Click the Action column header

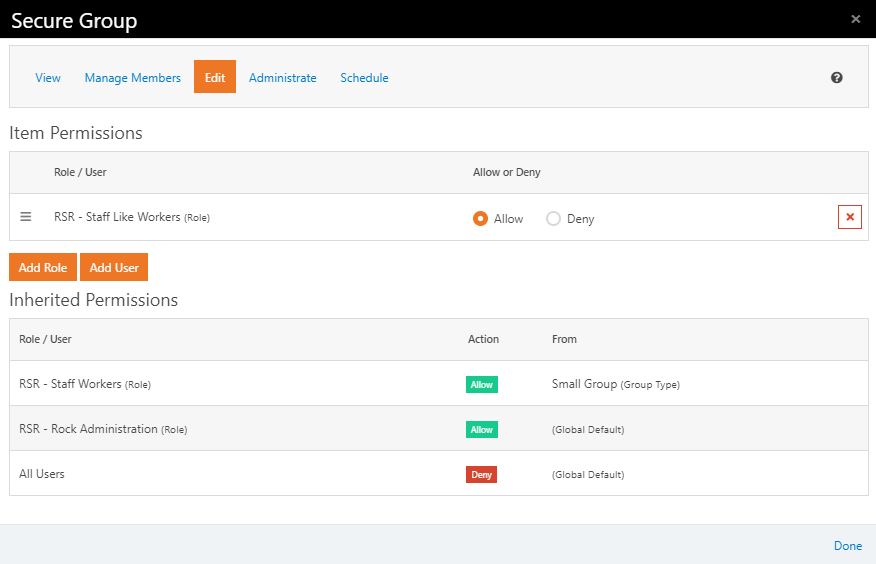click(x=483, y=339)
